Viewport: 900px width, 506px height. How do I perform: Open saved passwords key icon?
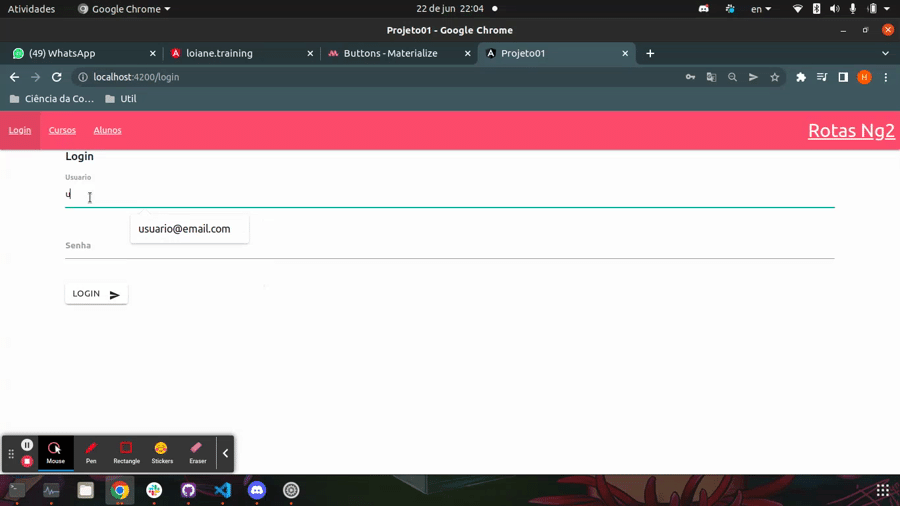[x=690, y=77]
